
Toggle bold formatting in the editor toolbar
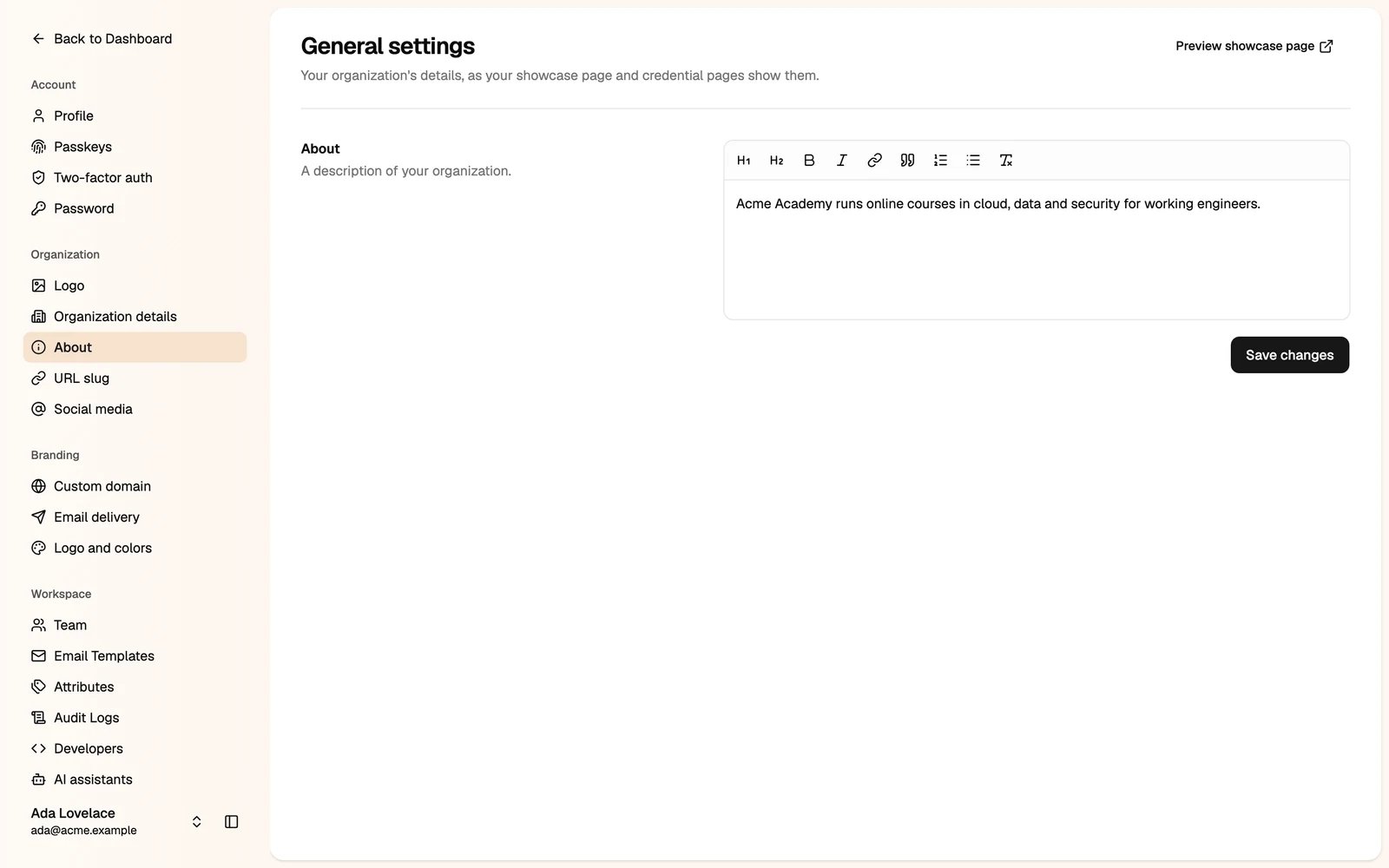[x=809, y=161]
